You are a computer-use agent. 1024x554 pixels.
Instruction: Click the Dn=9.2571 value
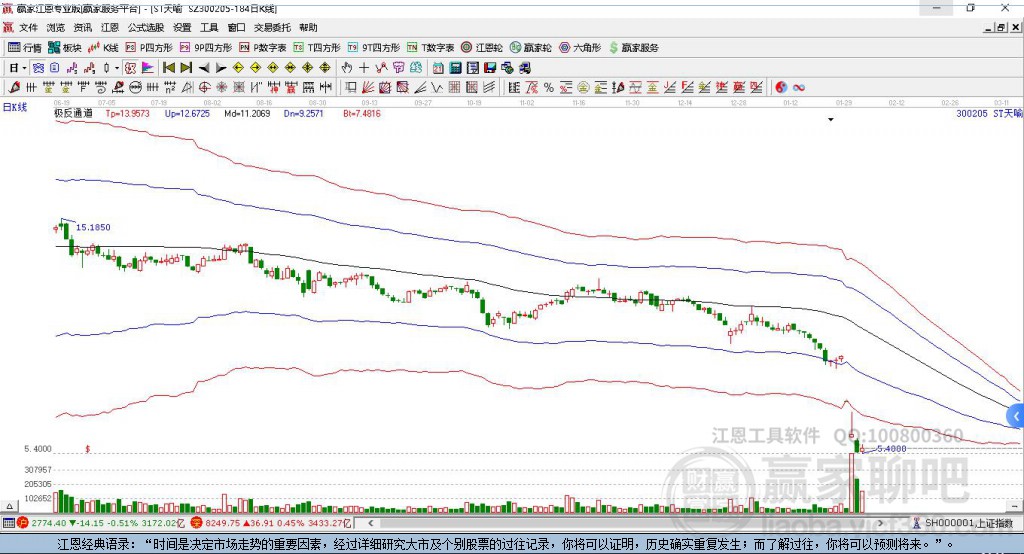pos(304,113)
